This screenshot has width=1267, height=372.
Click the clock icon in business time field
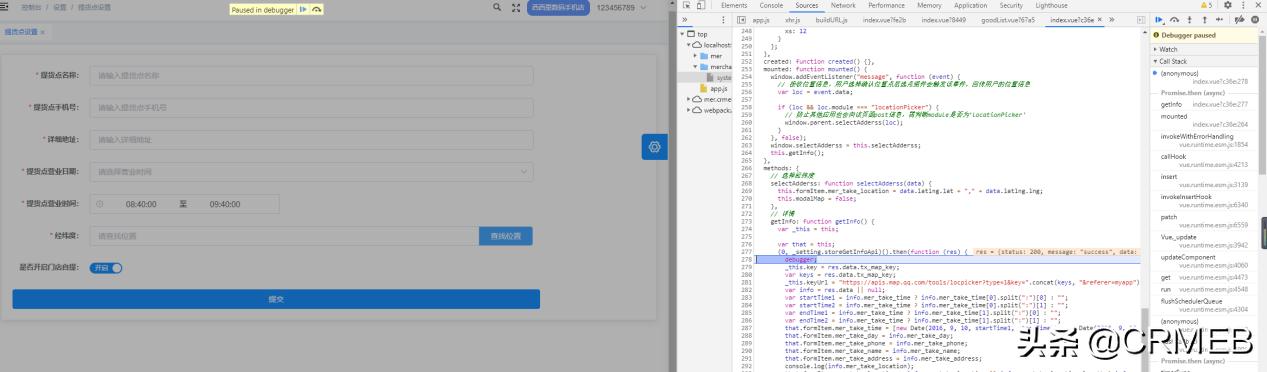point(99,204)
